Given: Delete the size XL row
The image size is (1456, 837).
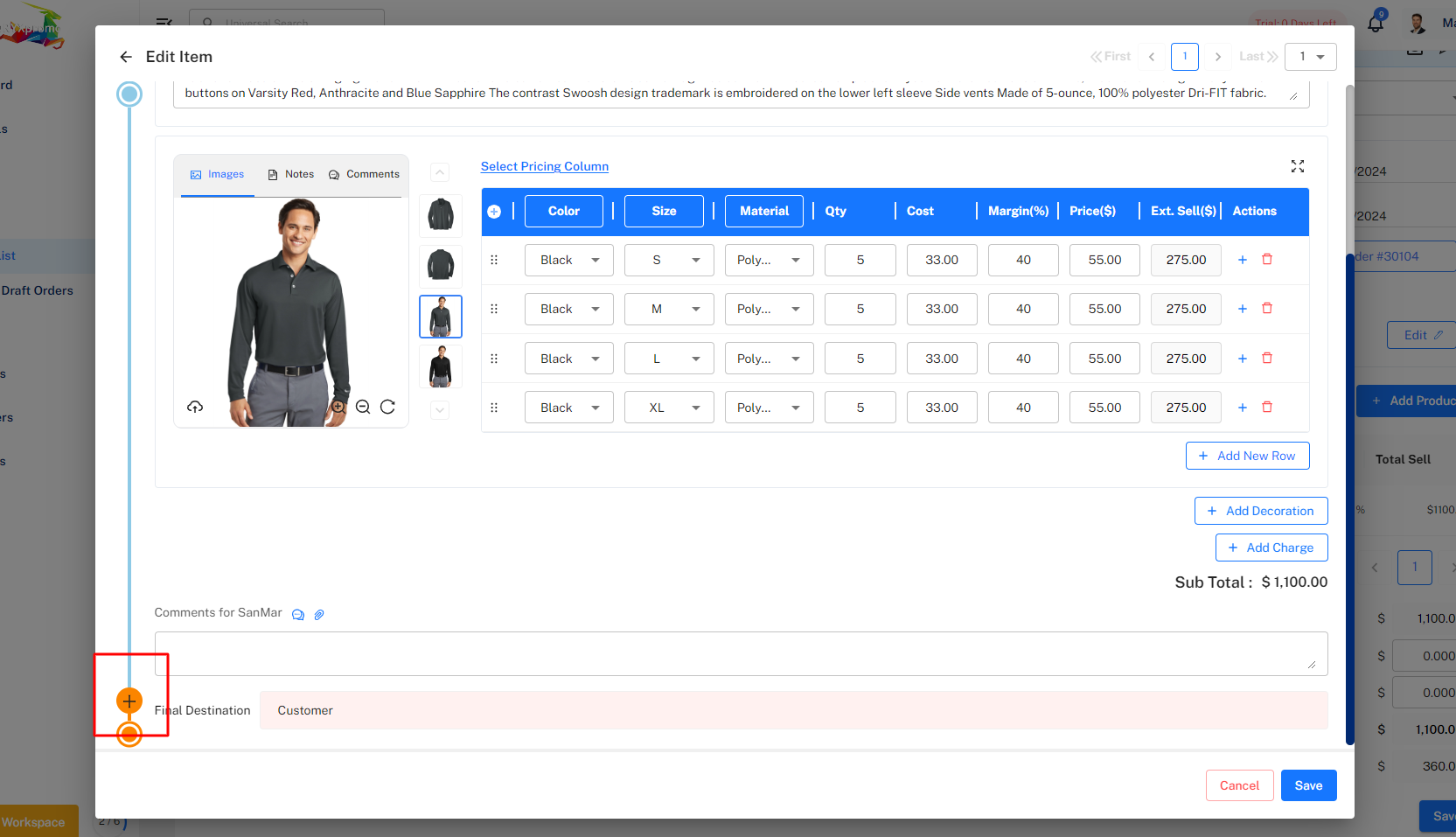Looking at the screenshot, I should [1267, 408].
